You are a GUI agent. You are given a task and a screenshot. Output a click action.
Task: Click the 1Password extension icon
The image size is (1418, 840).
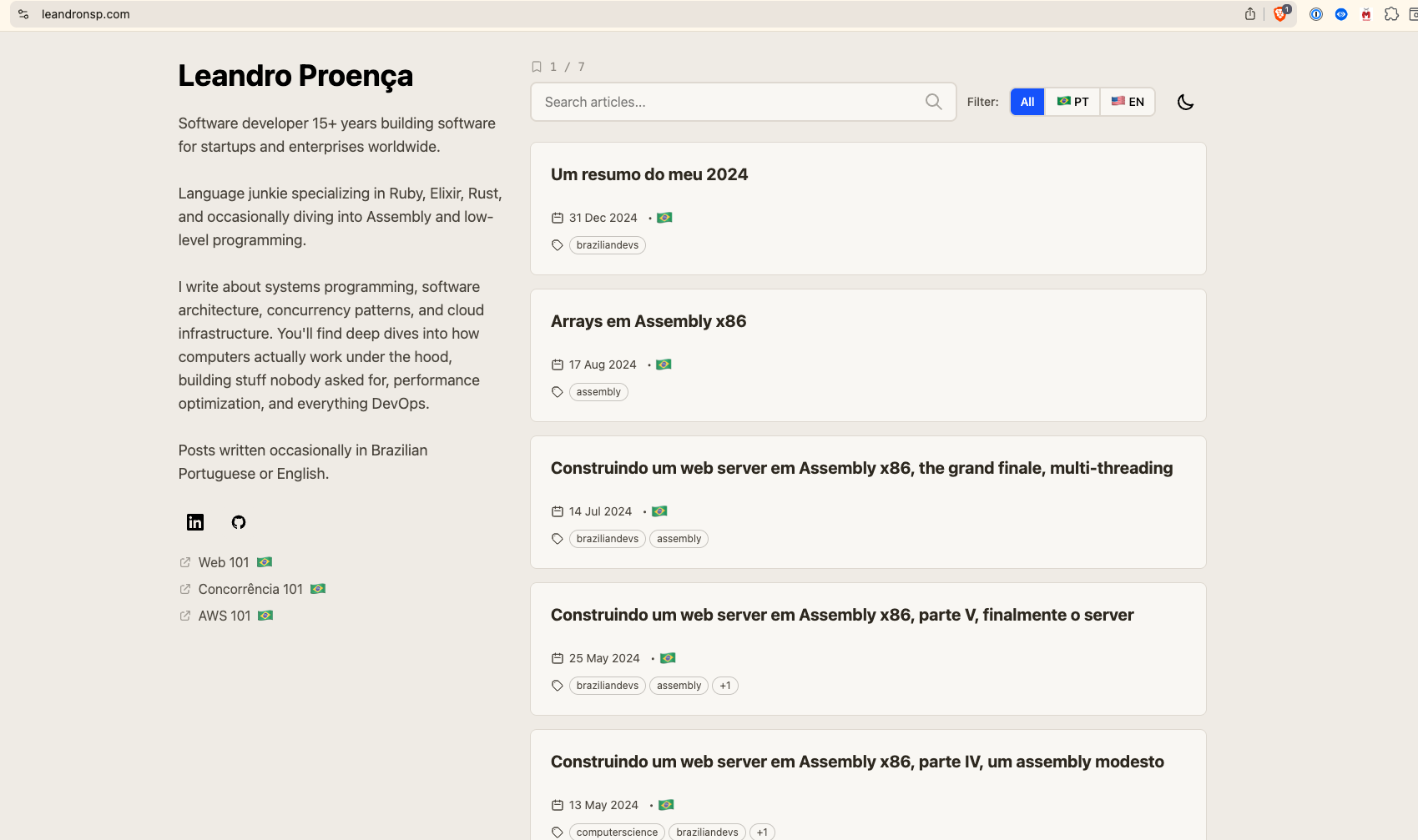click(x=1315, y=14)
